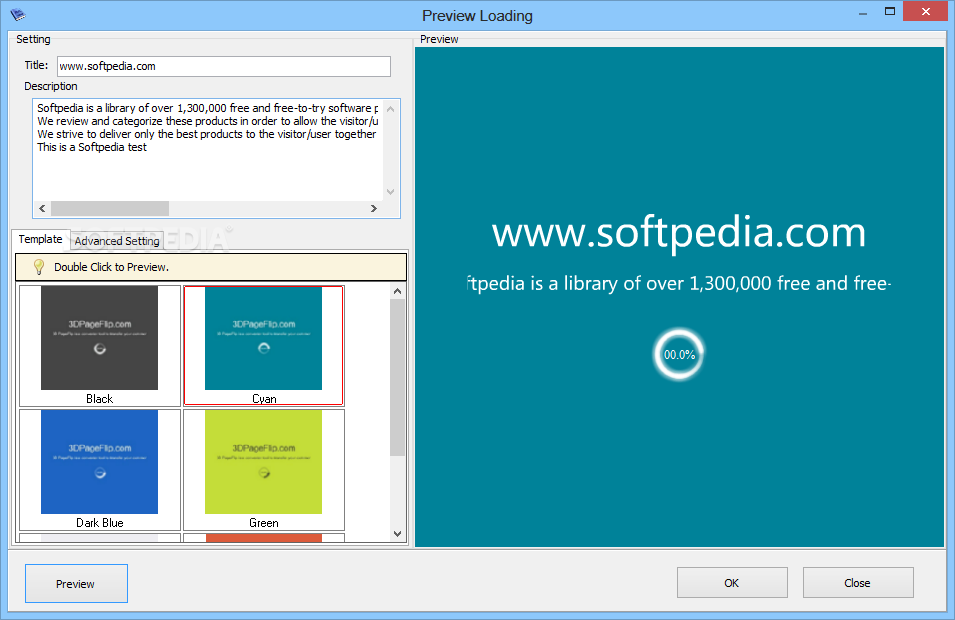Viewport: 955px width, 620px height.
Task: Click the app icon in the title bar
Action: (18, 14)
